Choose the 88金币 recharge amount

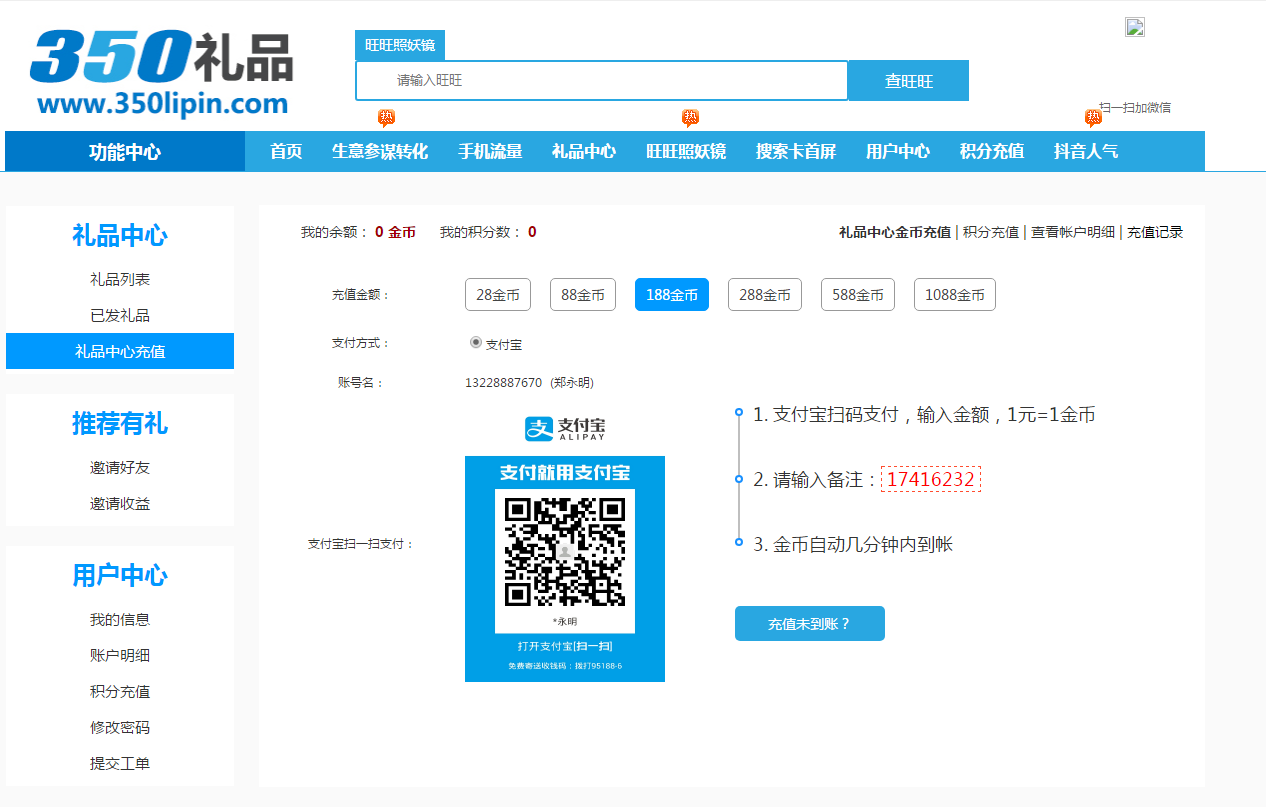point(583,295)
